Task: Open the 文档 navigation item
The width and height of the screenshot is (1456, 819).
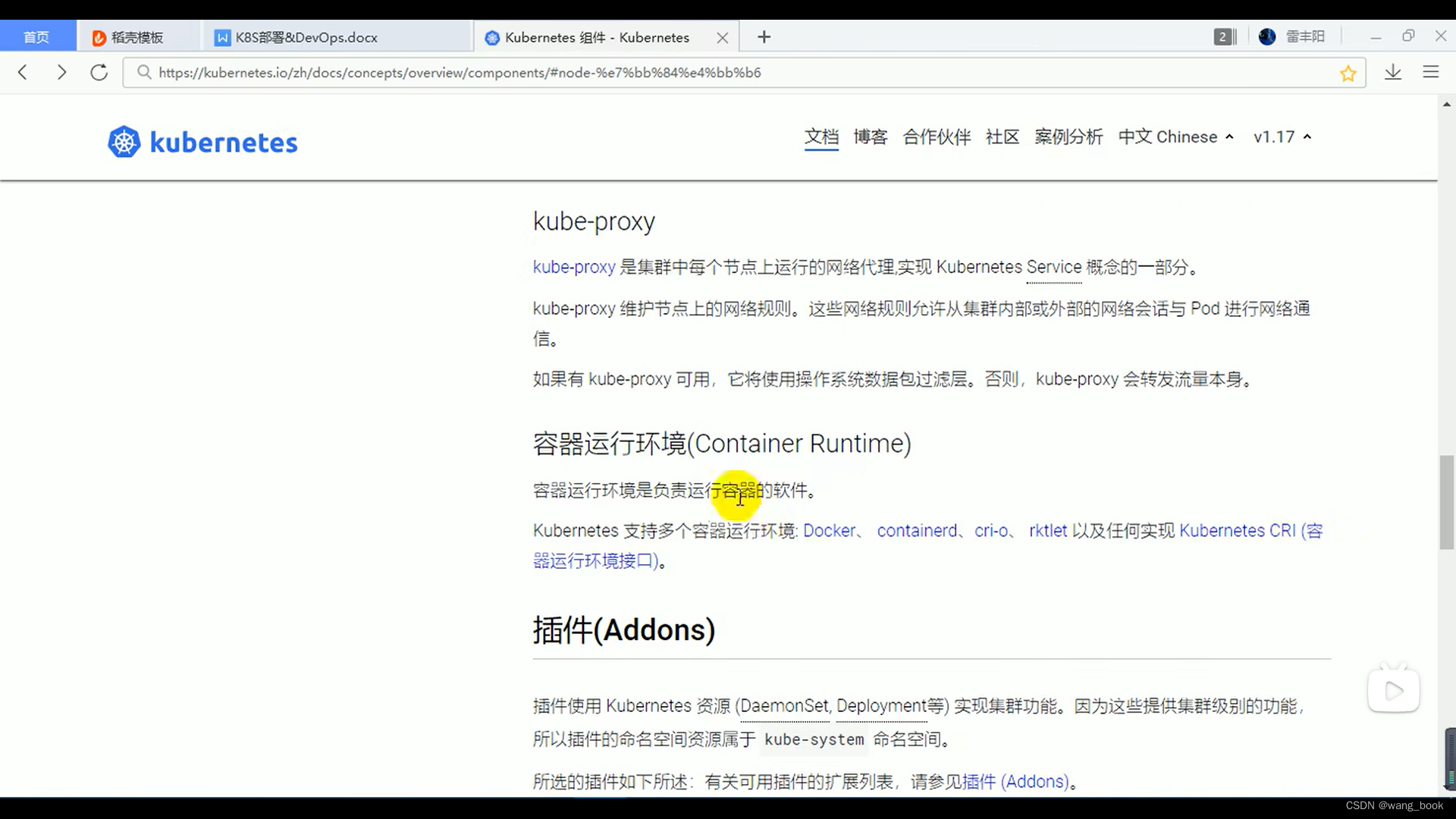Action: pos(821,137)
